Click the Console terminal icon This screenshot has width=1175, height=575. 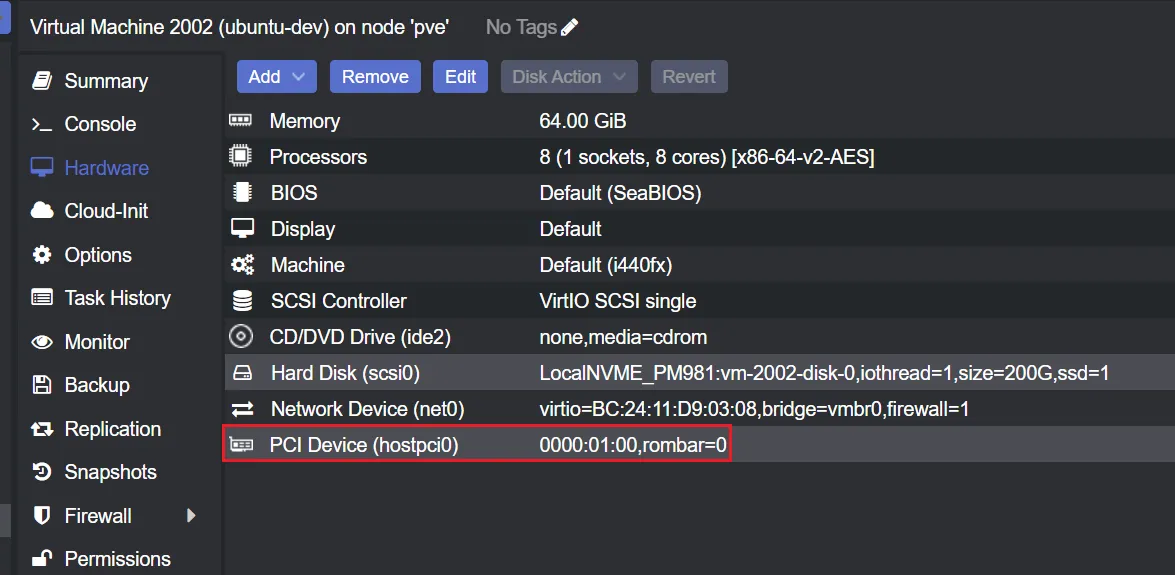click(42, 125)
